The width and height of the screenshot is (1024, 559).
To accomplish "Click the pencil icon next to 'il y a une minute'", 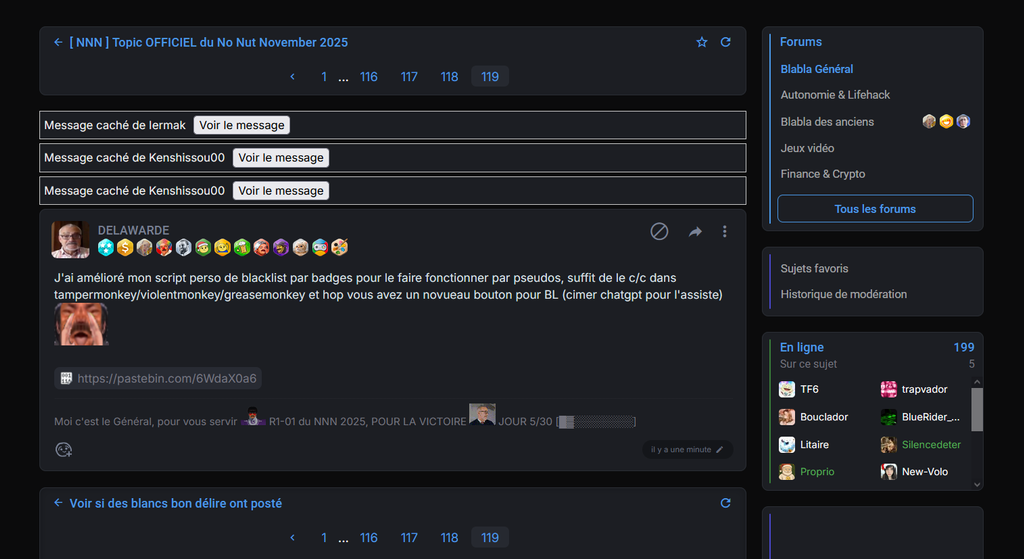I will click(x=720, y=449).
